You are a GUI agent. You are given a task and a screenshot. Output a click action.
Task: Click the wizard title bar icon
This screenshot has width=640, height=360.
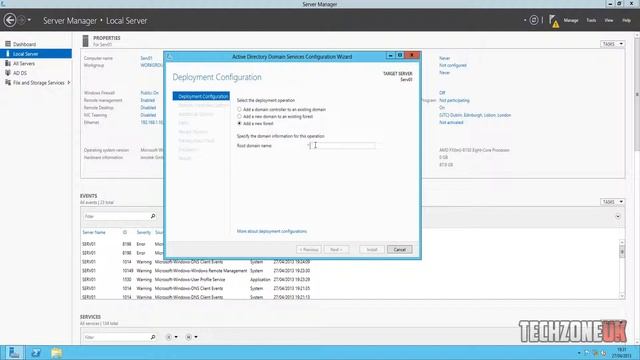(x=170, y=57)
